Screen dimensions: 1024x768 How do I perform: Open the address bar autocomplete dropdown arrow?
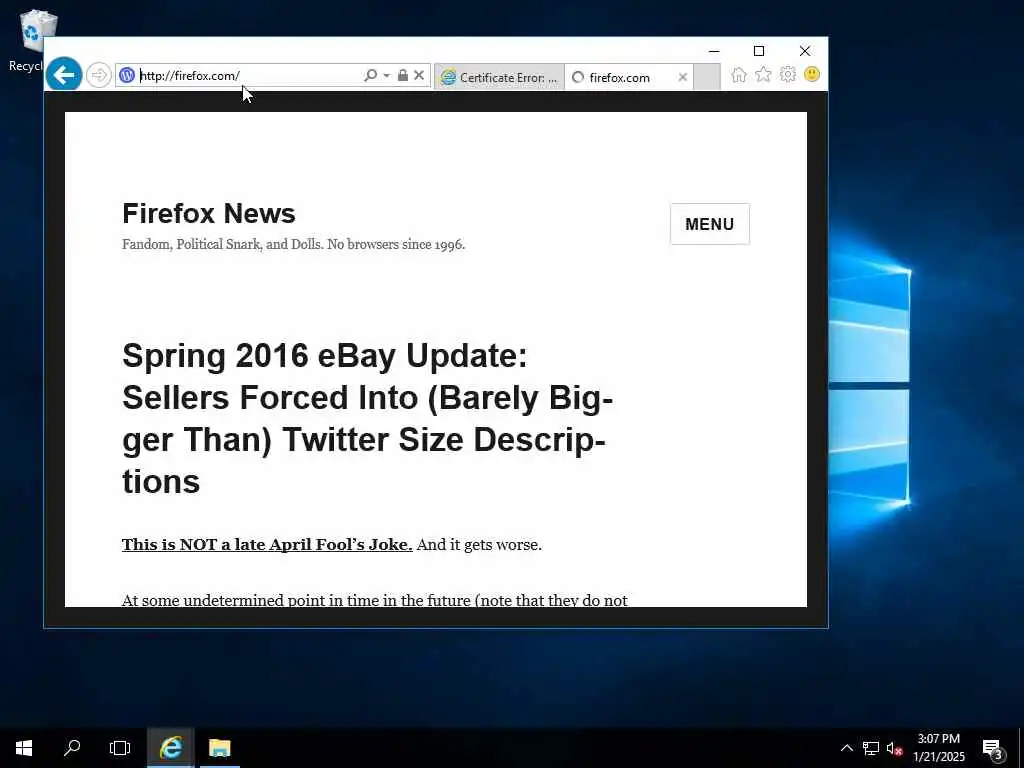pos(387,75)
